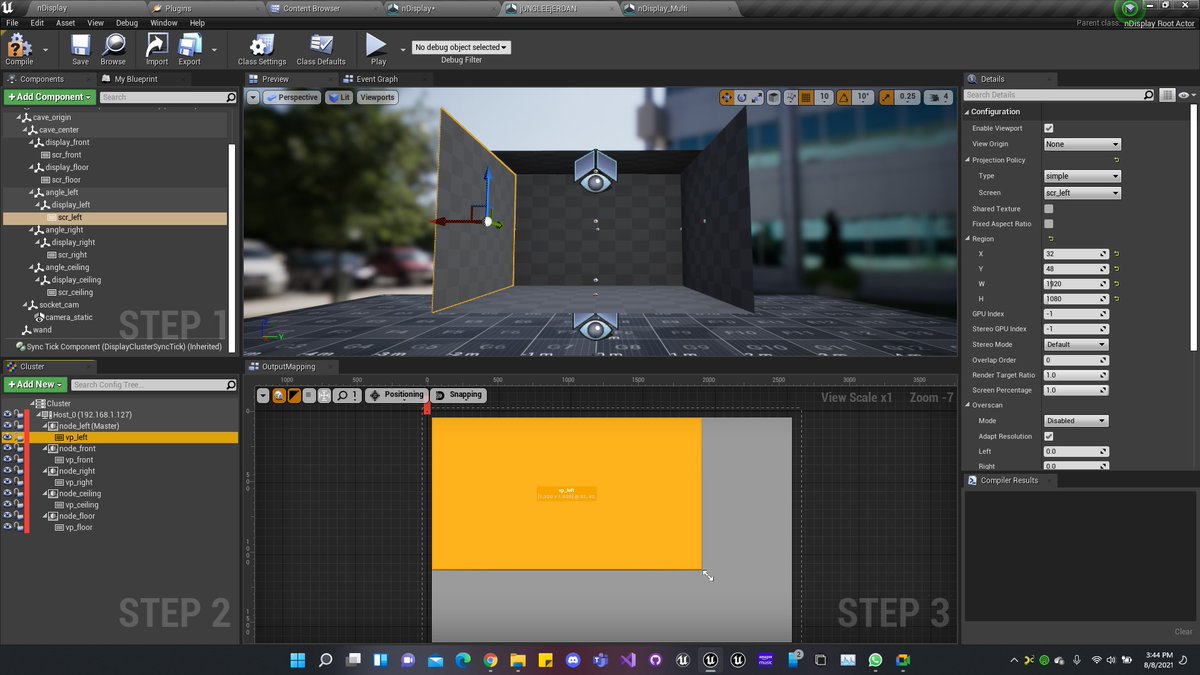The width and height of the screenshot is (1200, 675).
Task: Toggle rotation snap triangle icon
Action: [x=843, y=97]
